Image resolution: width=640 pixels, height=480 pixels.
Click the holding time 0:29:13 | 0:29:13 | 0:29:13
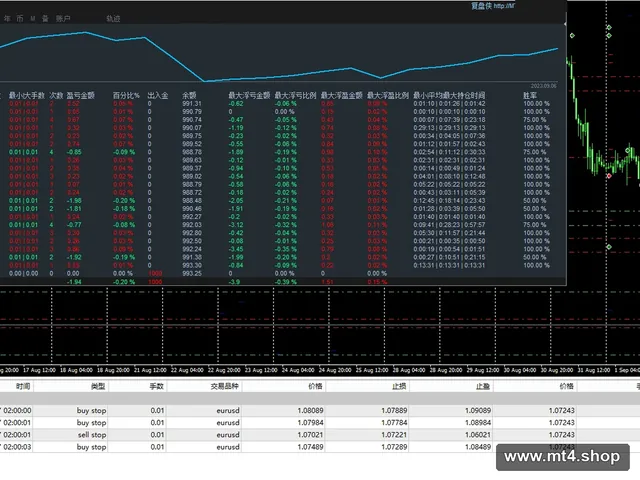tap(449, 128)
